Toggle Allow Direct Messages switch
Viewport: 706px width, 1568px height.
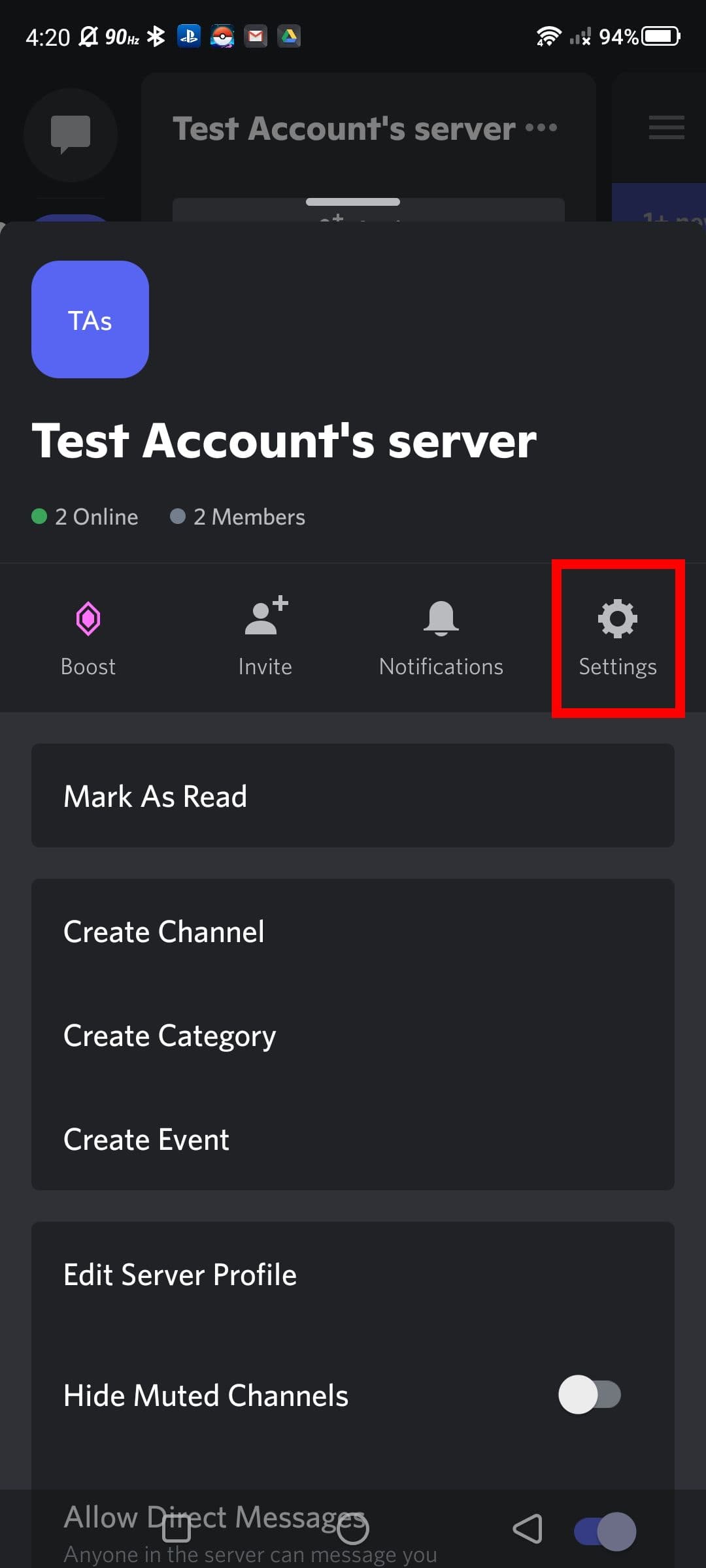coord(605,1531)
